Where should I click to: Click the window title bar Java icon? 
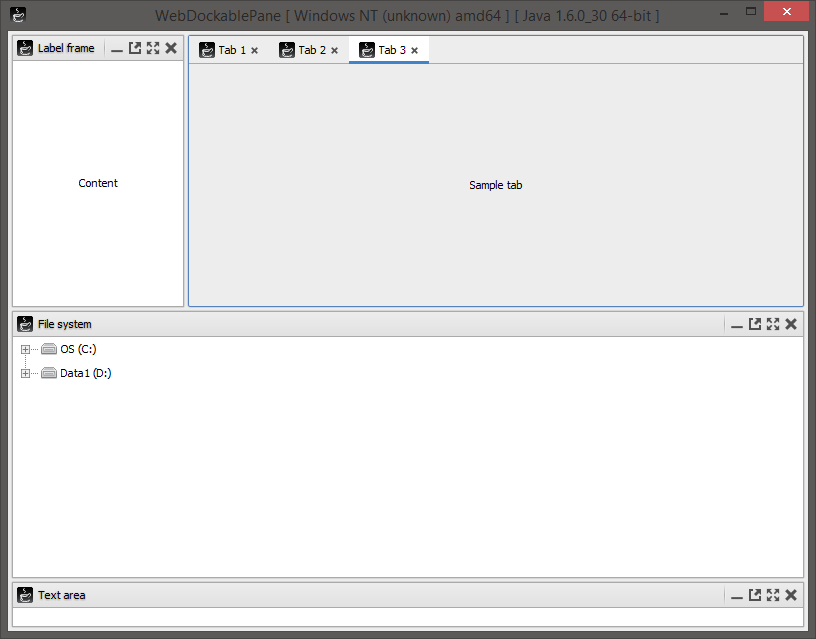[x=18, y=15]
